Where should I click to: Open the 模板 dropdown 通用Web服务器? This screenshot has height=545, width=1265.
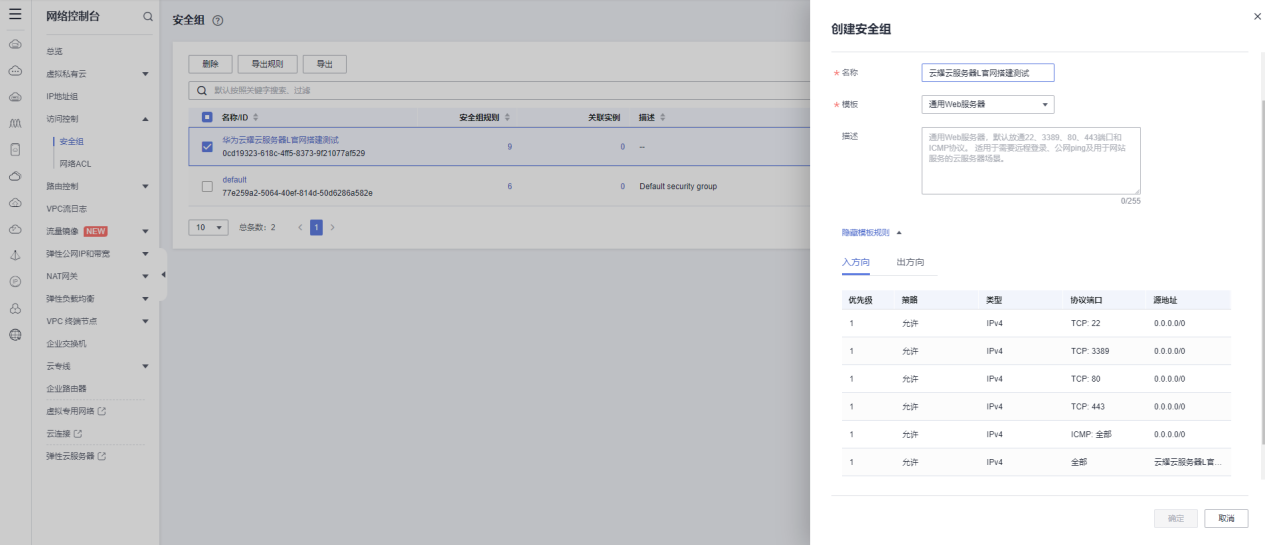click(x=987, y=104)
